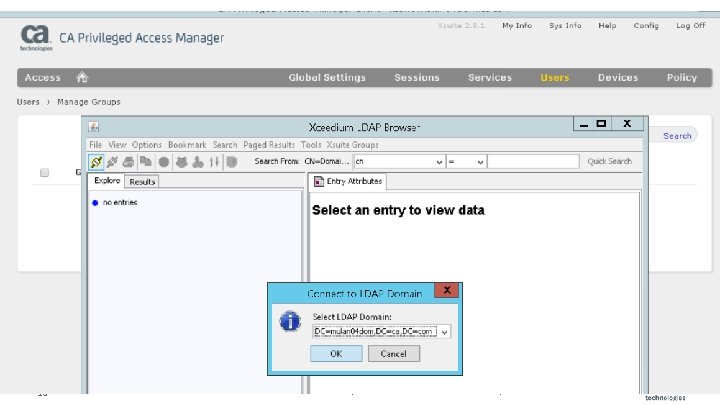Click the CA technologies logo
This screenshot has width=720, height=405.
(36, 38)
